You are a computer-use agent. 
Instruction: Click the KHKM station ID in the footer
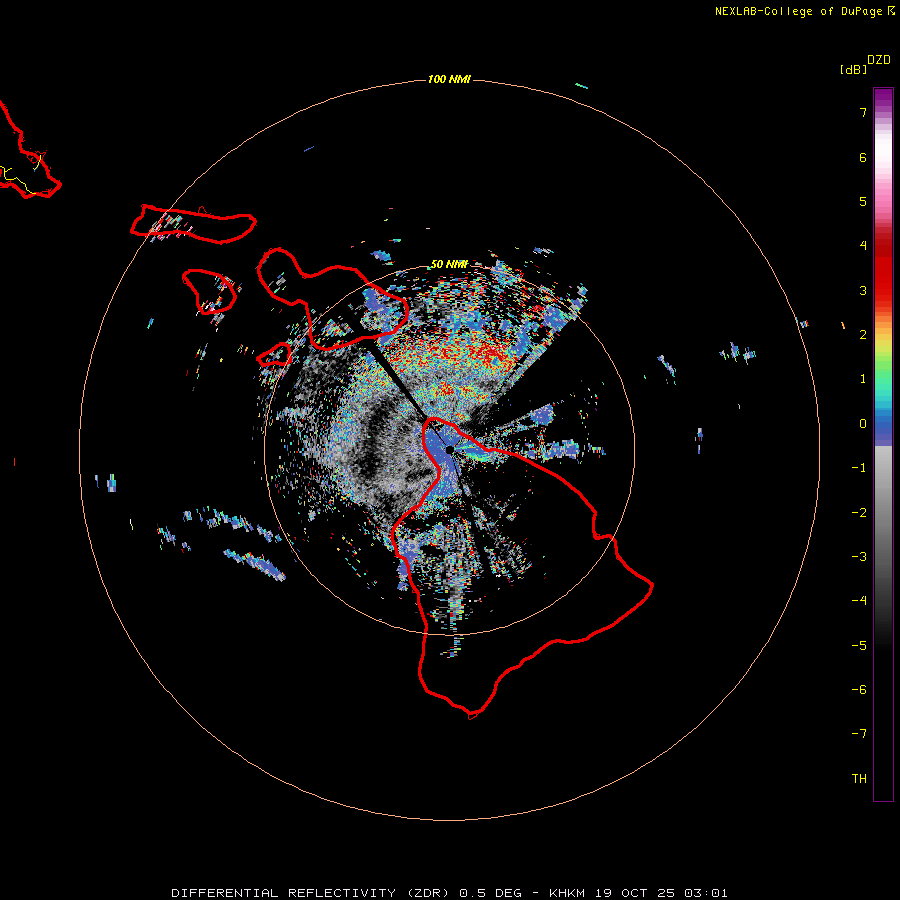coord(567,893)
